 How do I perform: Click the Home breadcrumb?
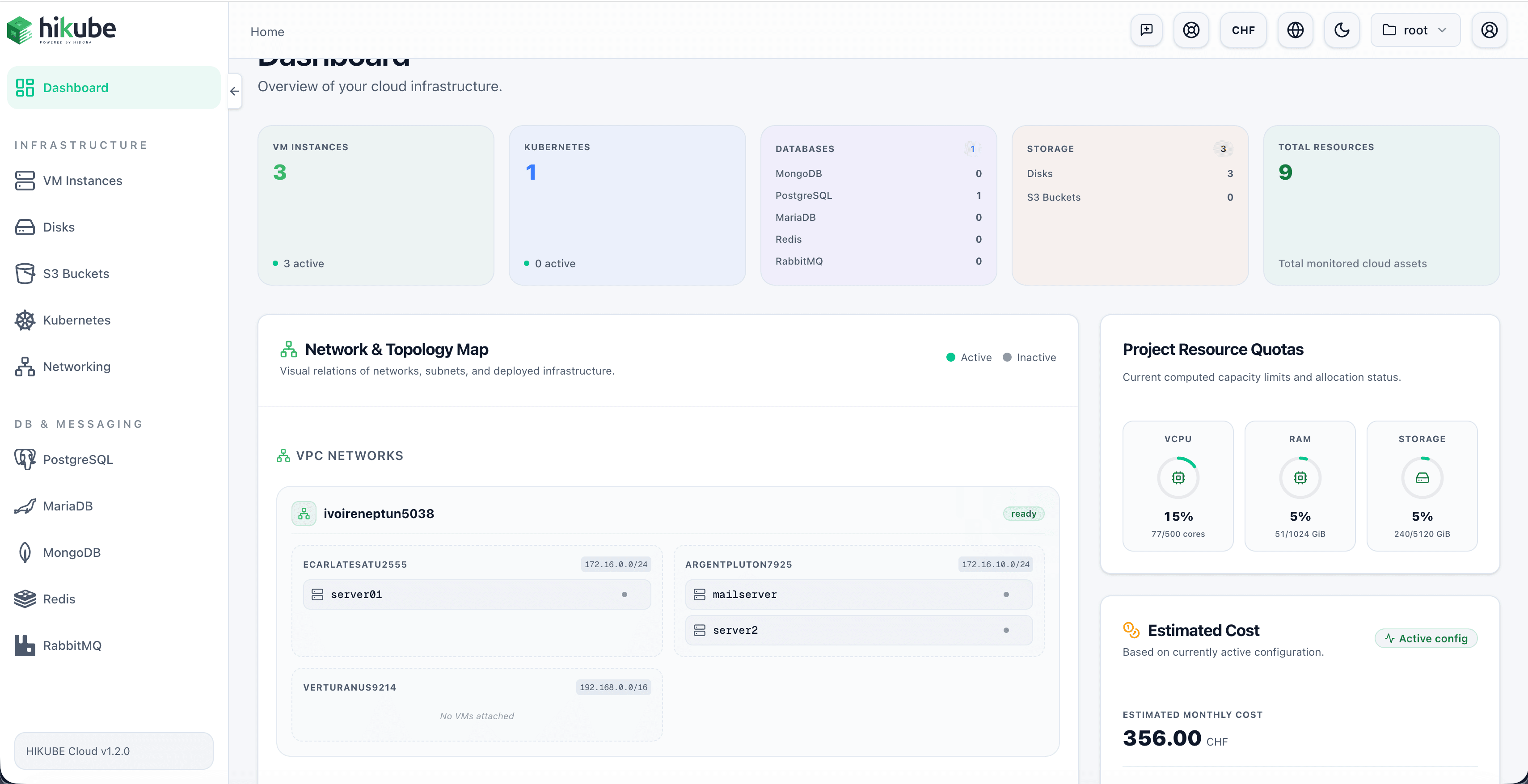[267, 31]
